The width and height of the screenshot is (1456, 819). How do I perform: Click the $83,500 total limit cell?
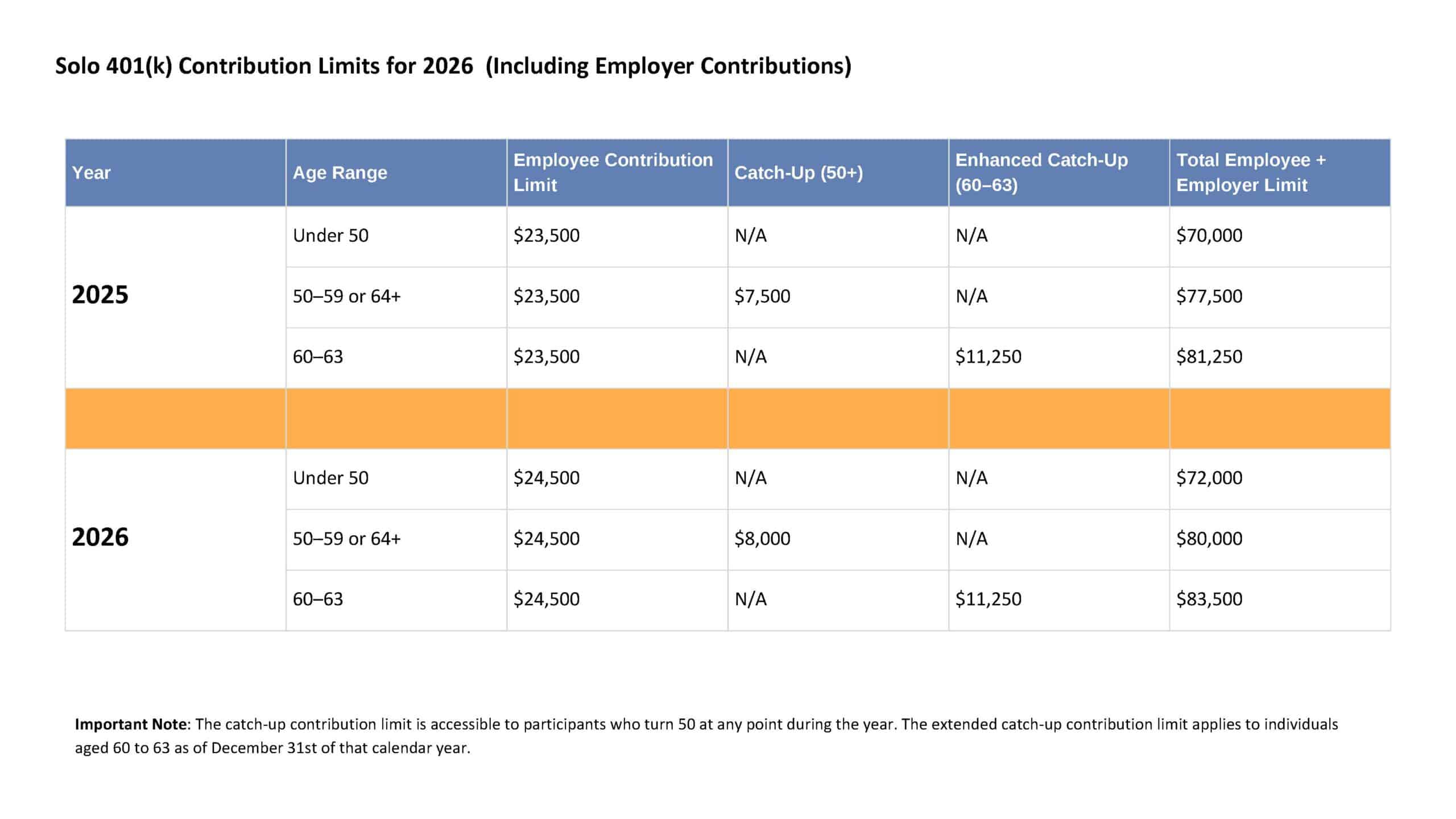point(1209,599)
